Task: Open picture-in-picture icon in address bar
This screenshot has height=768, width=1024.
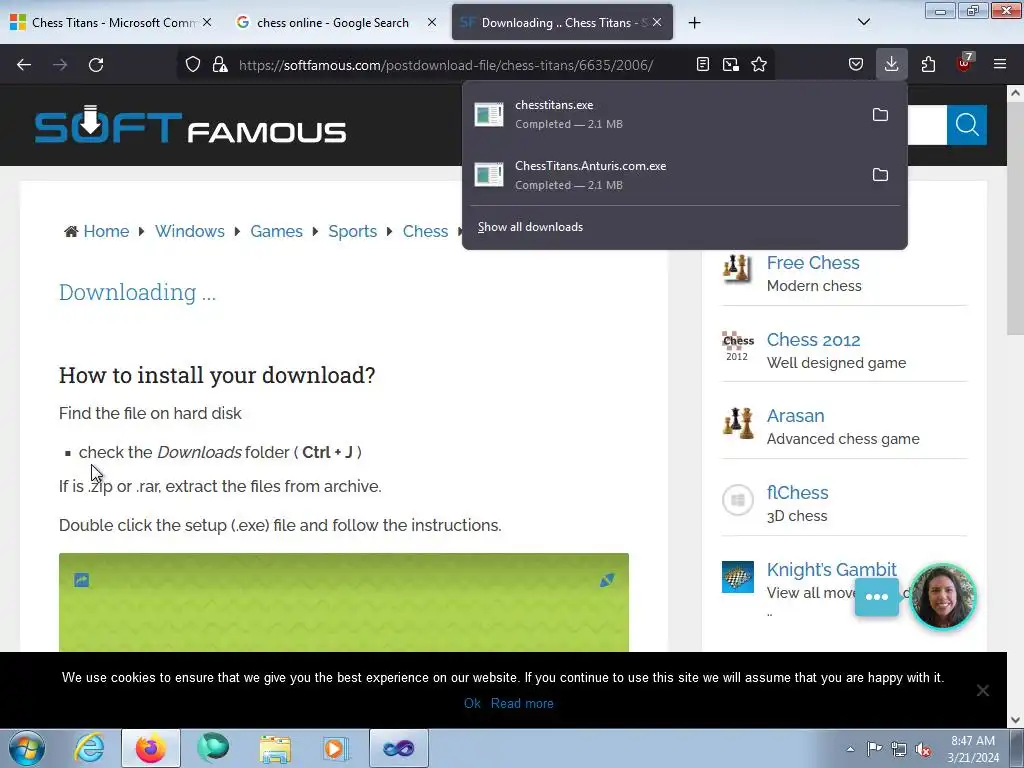Action: (x=731, y=65)
